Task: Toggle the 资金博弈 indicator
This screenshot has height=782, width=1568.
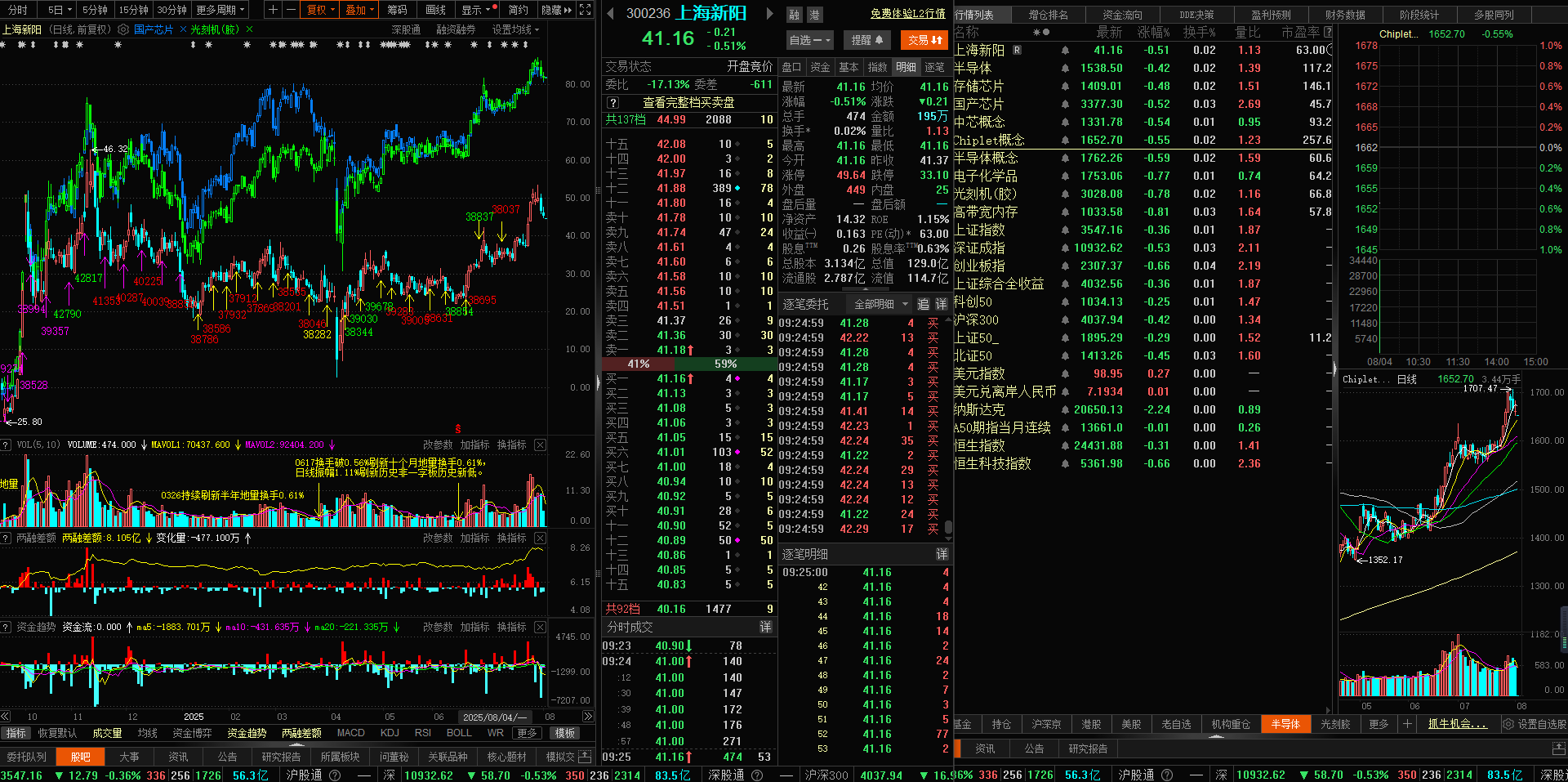Action: 192,733
